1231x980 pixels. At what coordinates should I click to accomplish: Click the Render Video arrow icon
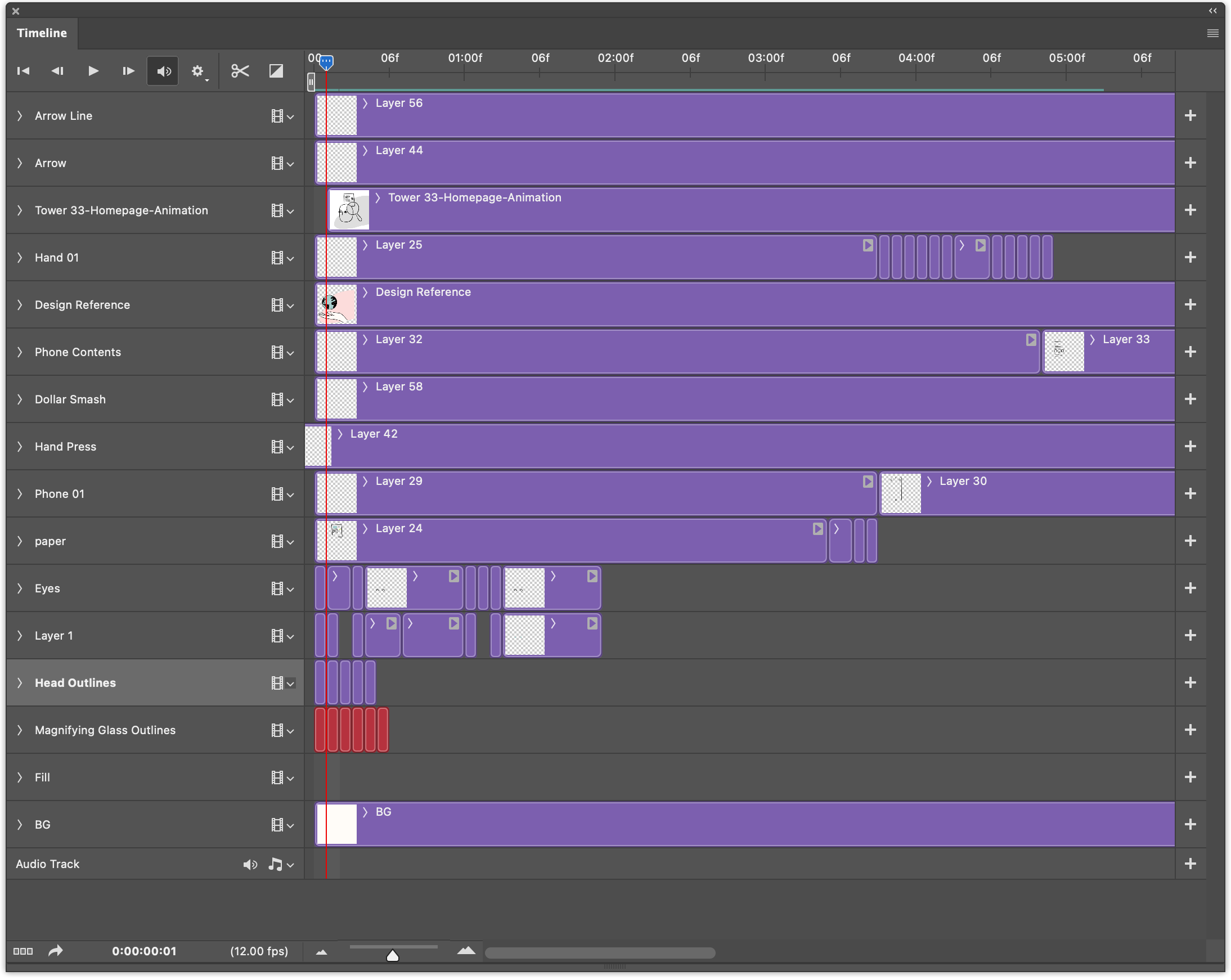[55, 951]
